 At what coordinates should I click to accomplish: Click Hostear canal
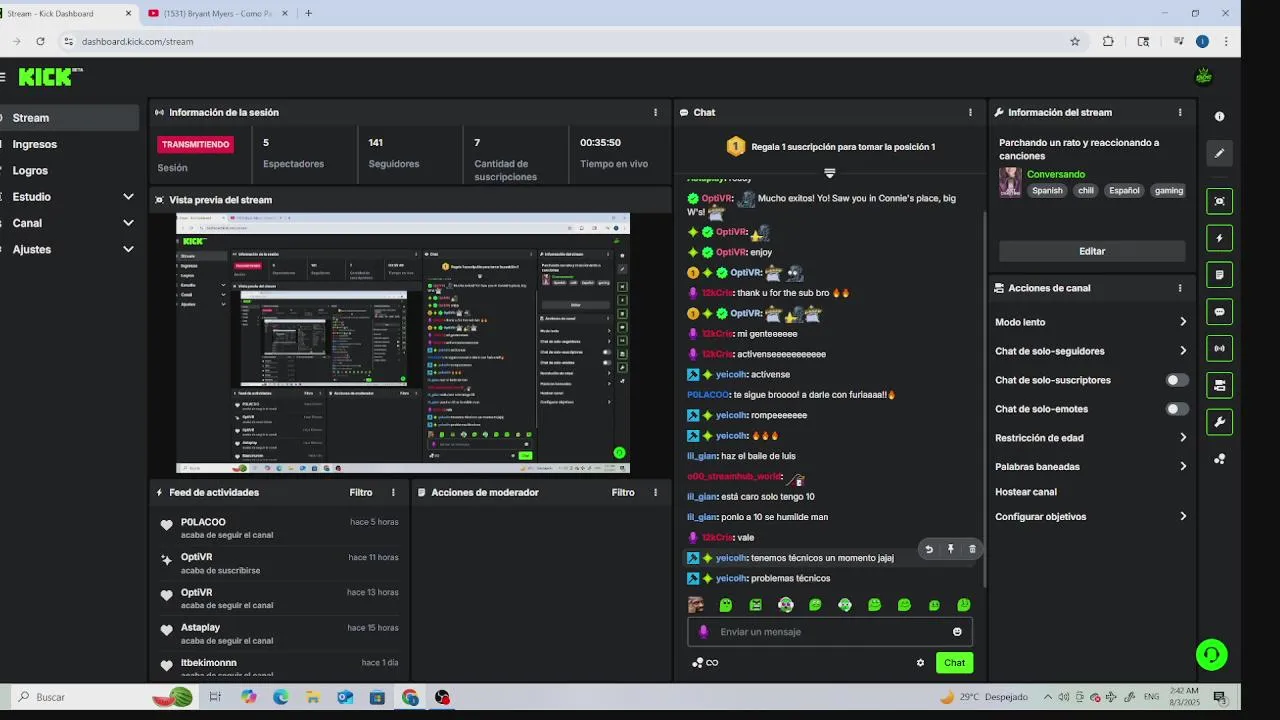pos(1026,492)
